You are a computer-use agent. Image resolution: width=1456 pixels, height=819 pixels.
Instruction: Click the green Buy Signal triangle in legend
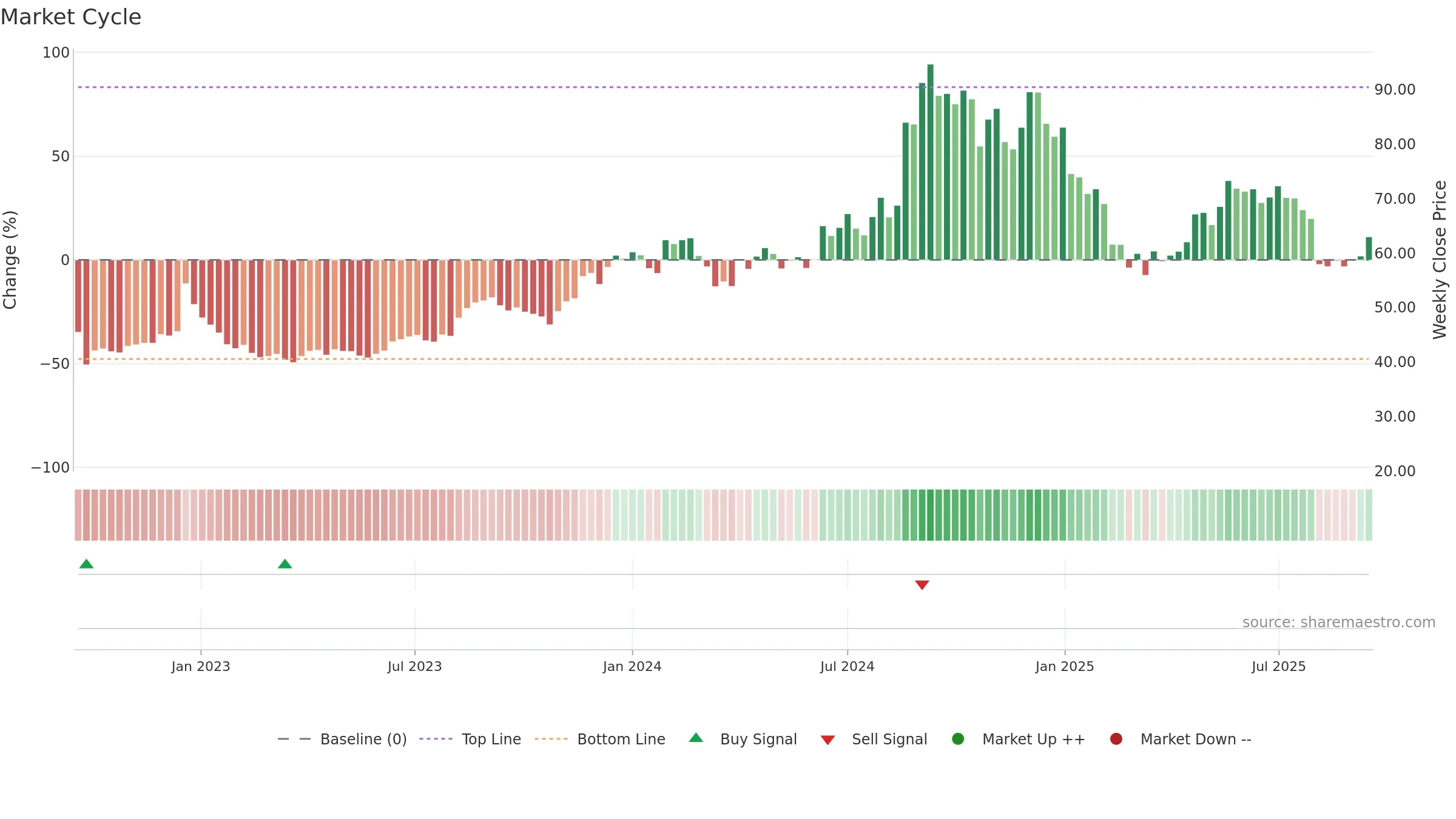[696, 738]
